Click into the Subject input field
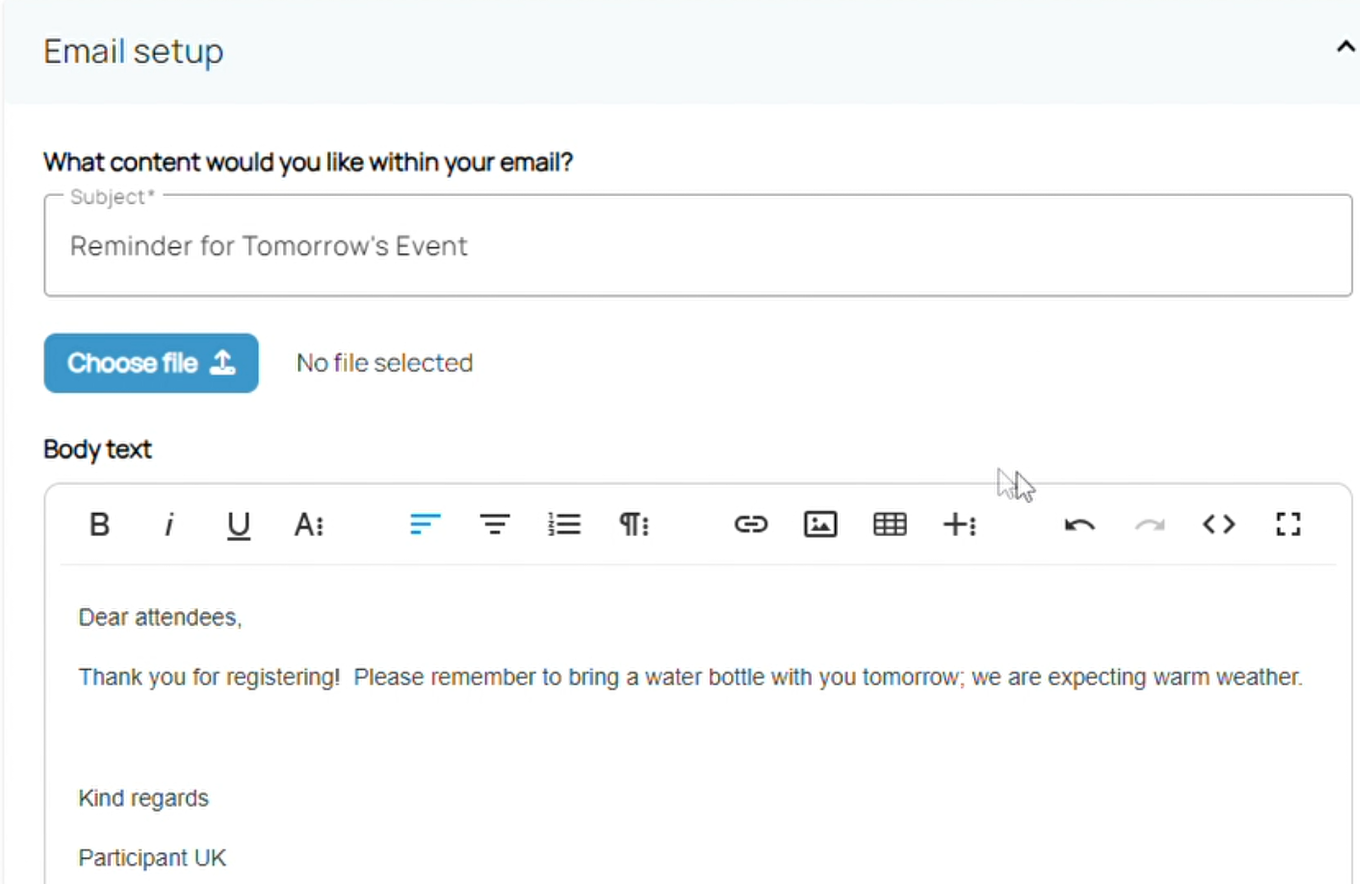This screenshot has width=1360, height=884. coord(698,246)
